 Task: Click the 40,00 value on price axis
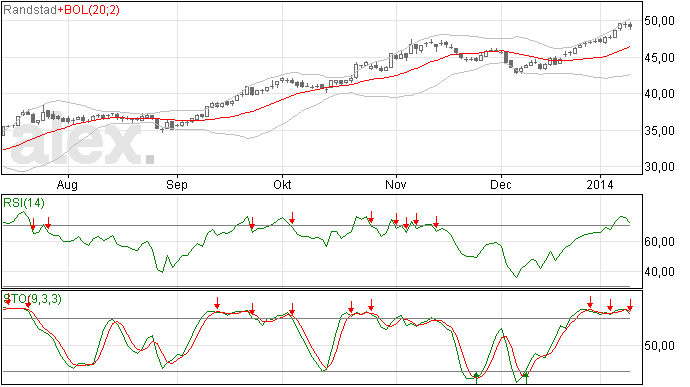click(x=659, y=94)
